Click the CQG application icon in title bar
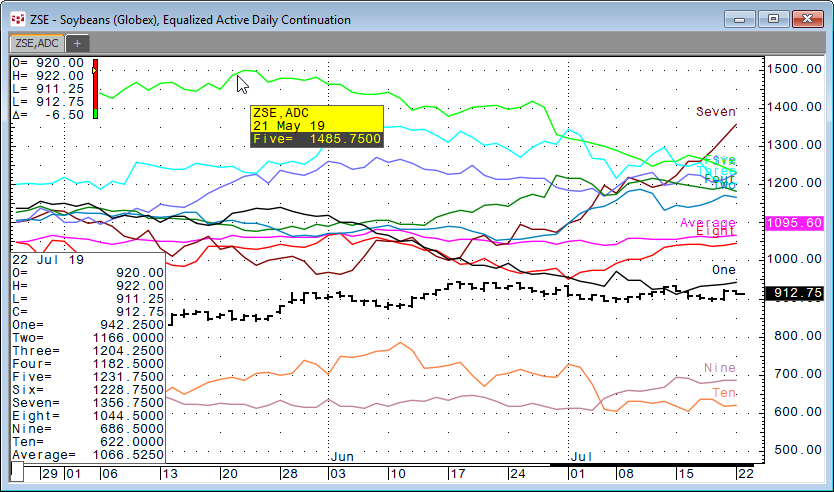 click(x=17, y=19)
